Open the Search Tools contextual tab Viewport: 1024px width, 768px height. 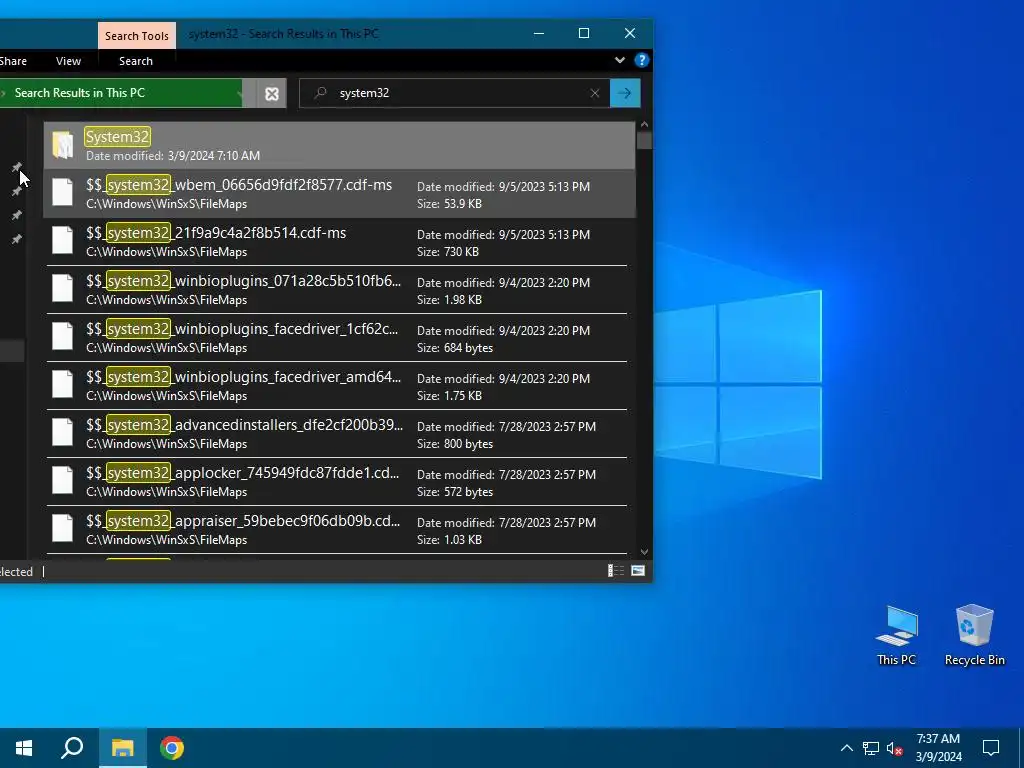136,35
